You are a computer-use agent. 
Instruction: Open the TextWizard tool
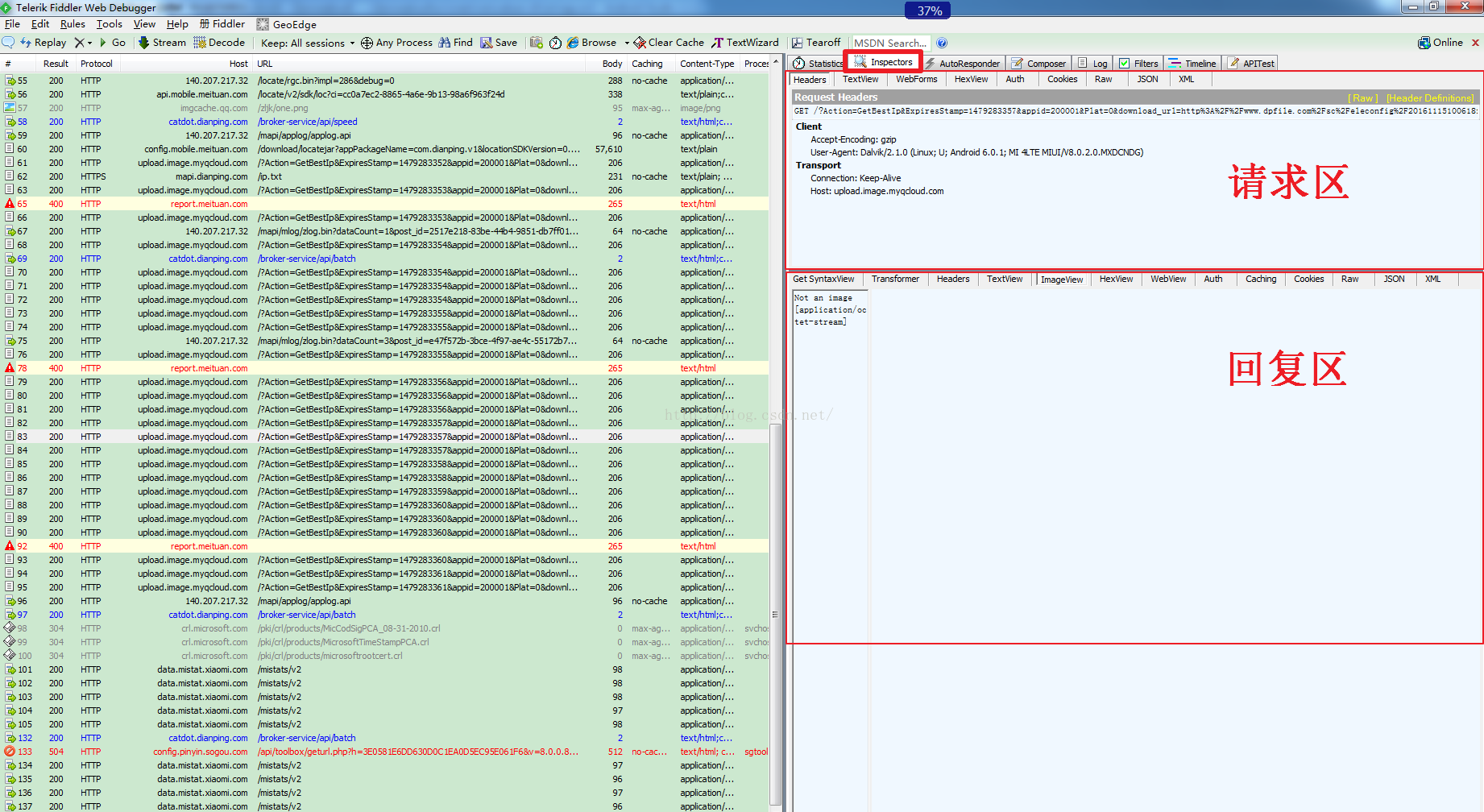(x=745, y=43)
